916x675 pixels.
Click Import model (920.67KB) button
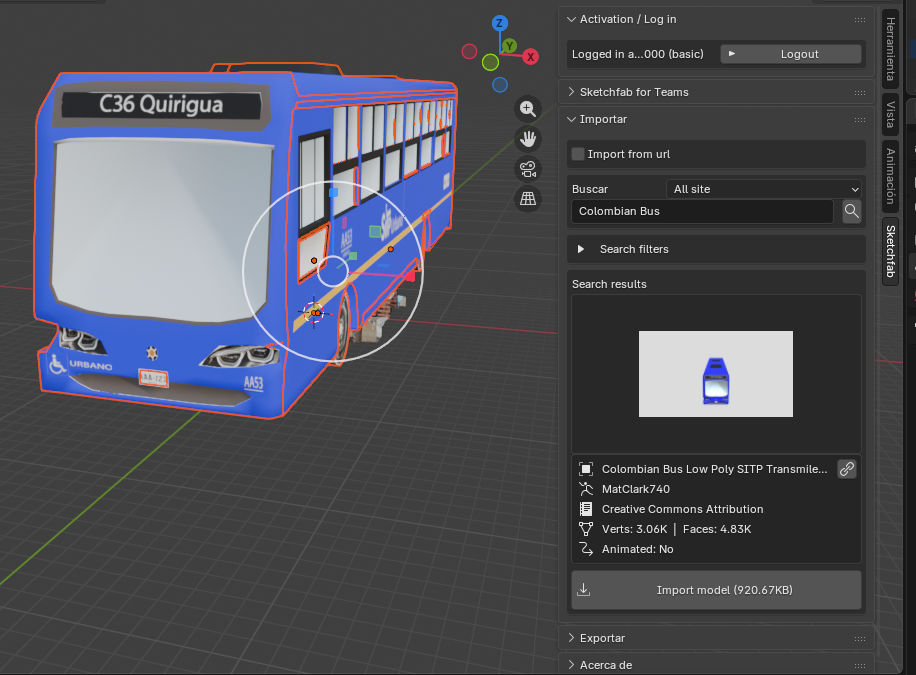click(716, 590)
